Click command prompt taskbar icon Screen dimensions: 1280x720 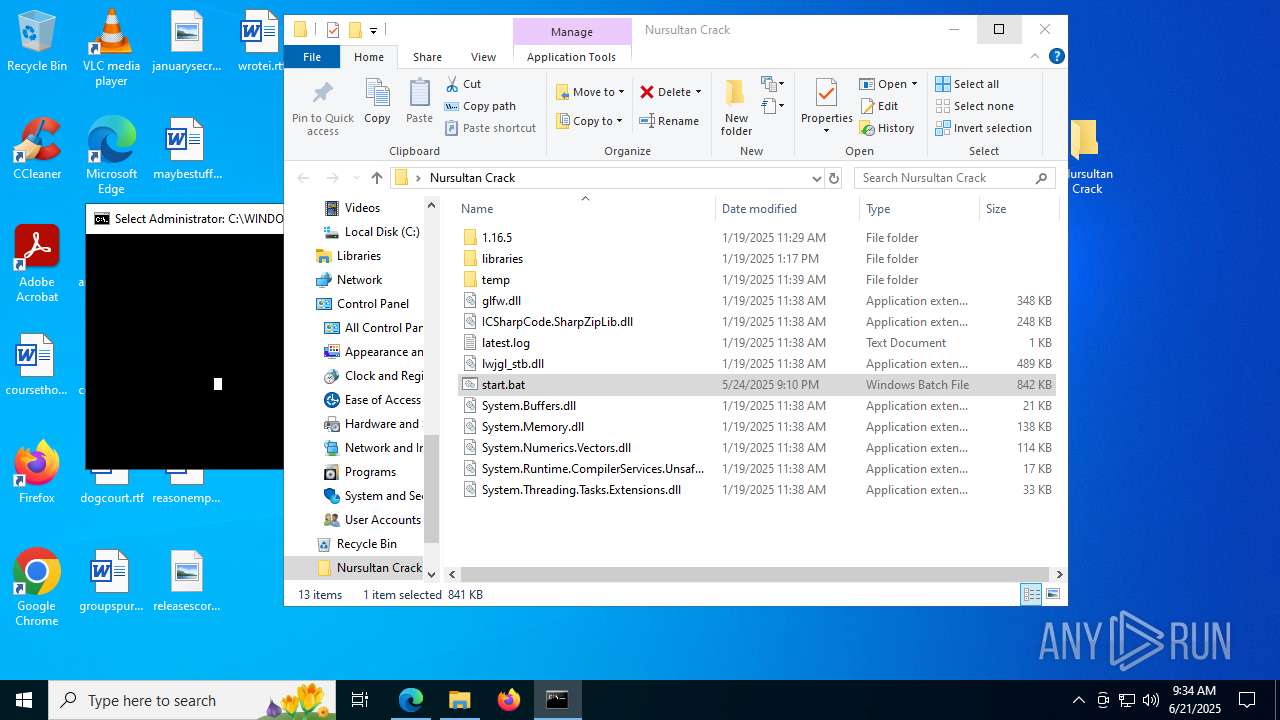point(557,700)
